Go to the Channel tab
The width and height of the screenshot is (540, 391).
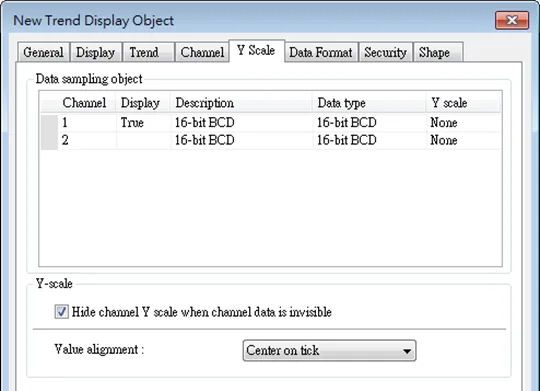(202, 52)
